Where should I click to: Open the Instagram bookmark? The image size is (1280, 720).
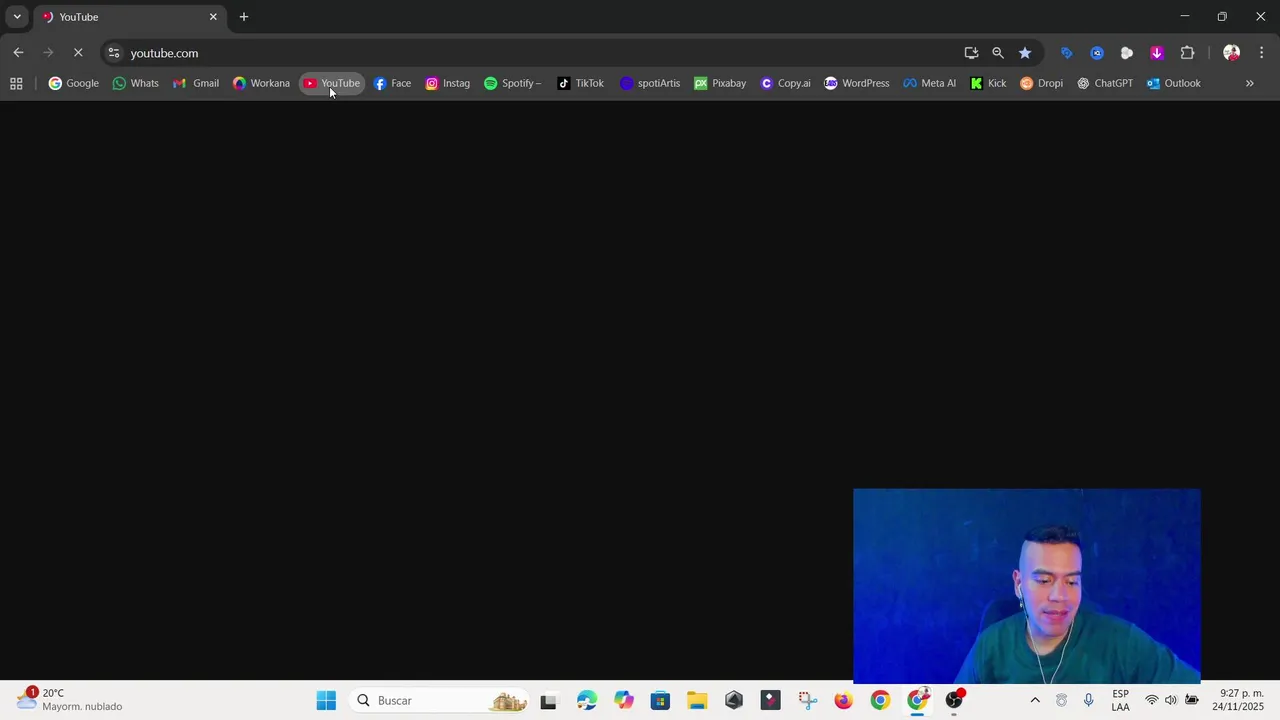tap(448, 83)
